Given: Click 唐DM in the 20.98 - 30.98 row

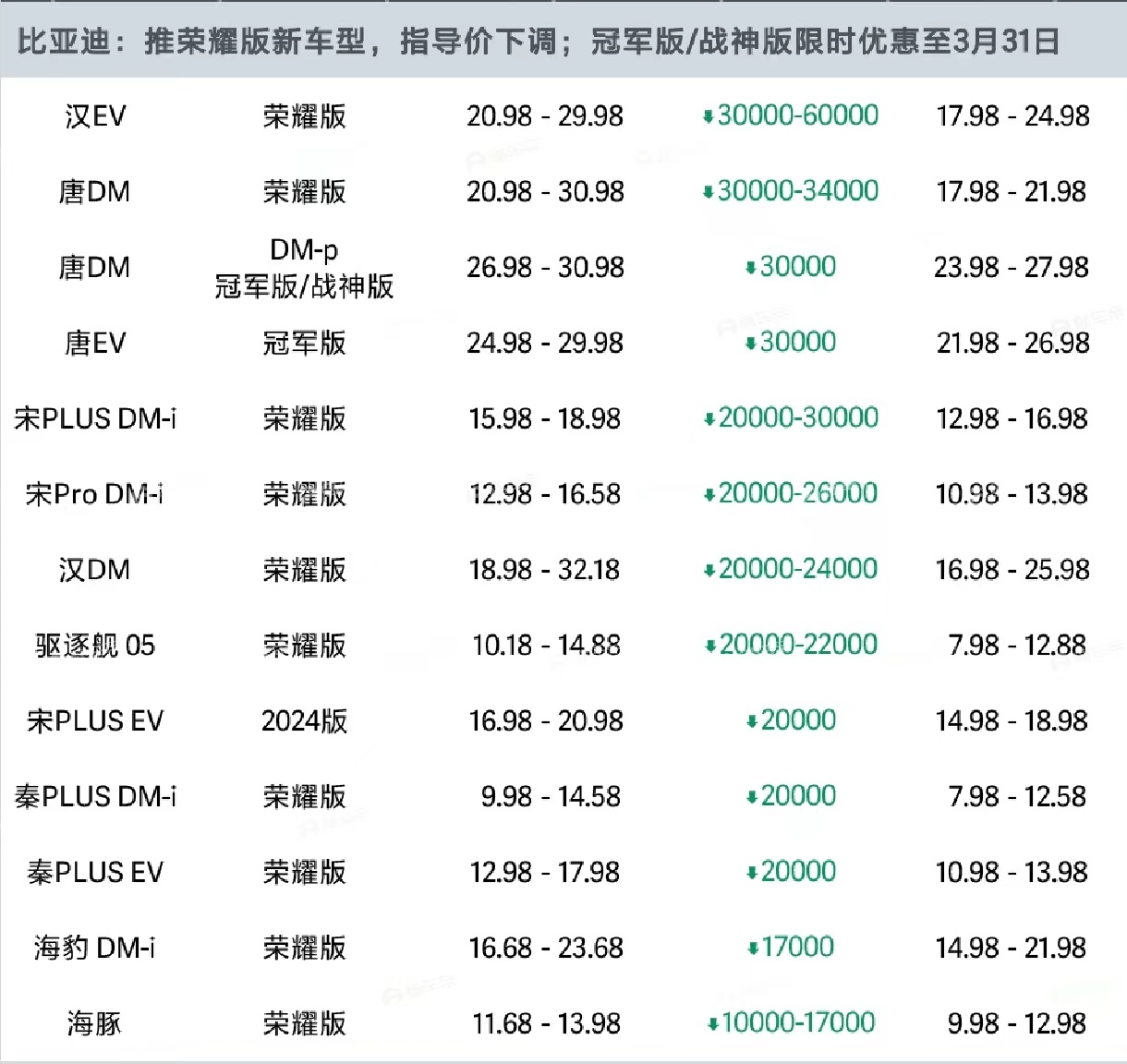Looking at the screenshot, I should click(x=94, y=192).
